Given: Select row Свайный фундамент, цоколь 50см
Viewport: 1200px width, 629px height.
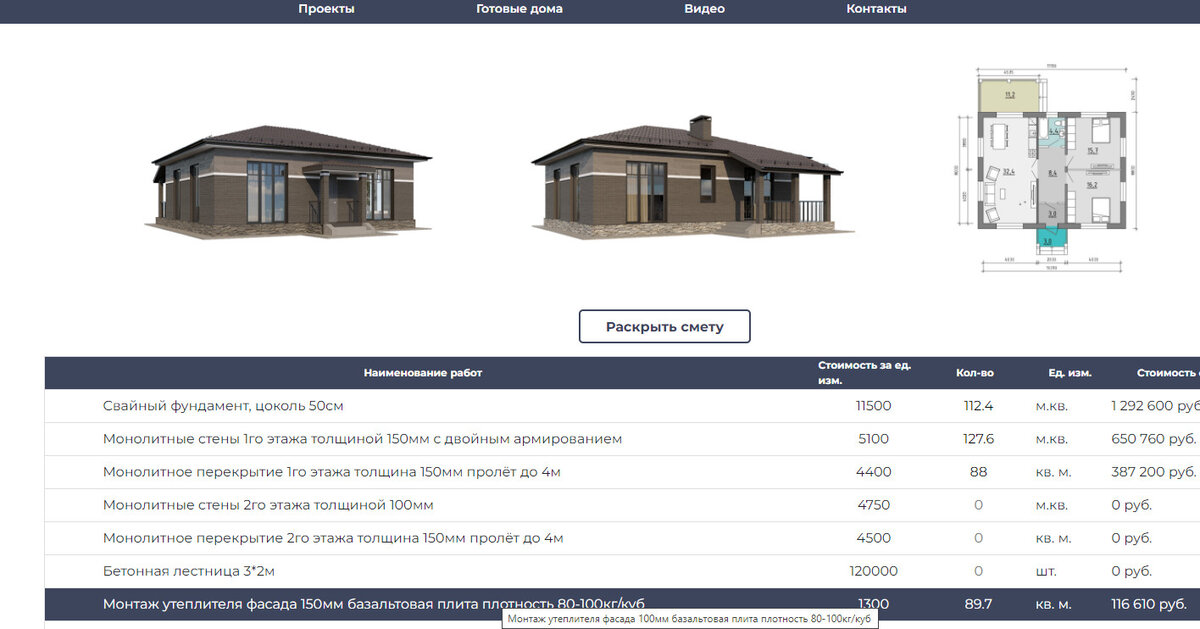Looking at the screenshot, I should (x=622, y=406).
